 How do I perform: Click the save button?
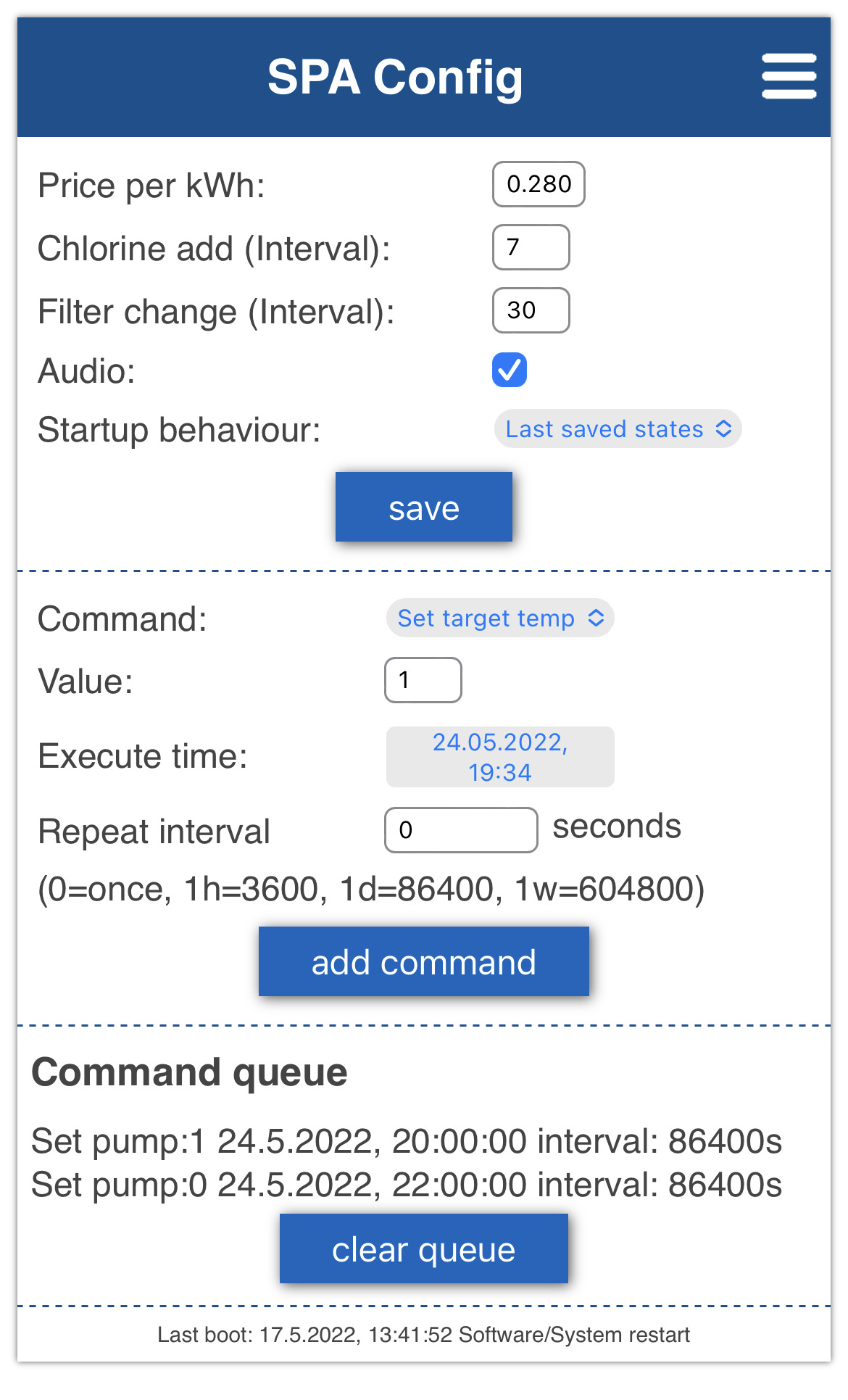point(424,507)
